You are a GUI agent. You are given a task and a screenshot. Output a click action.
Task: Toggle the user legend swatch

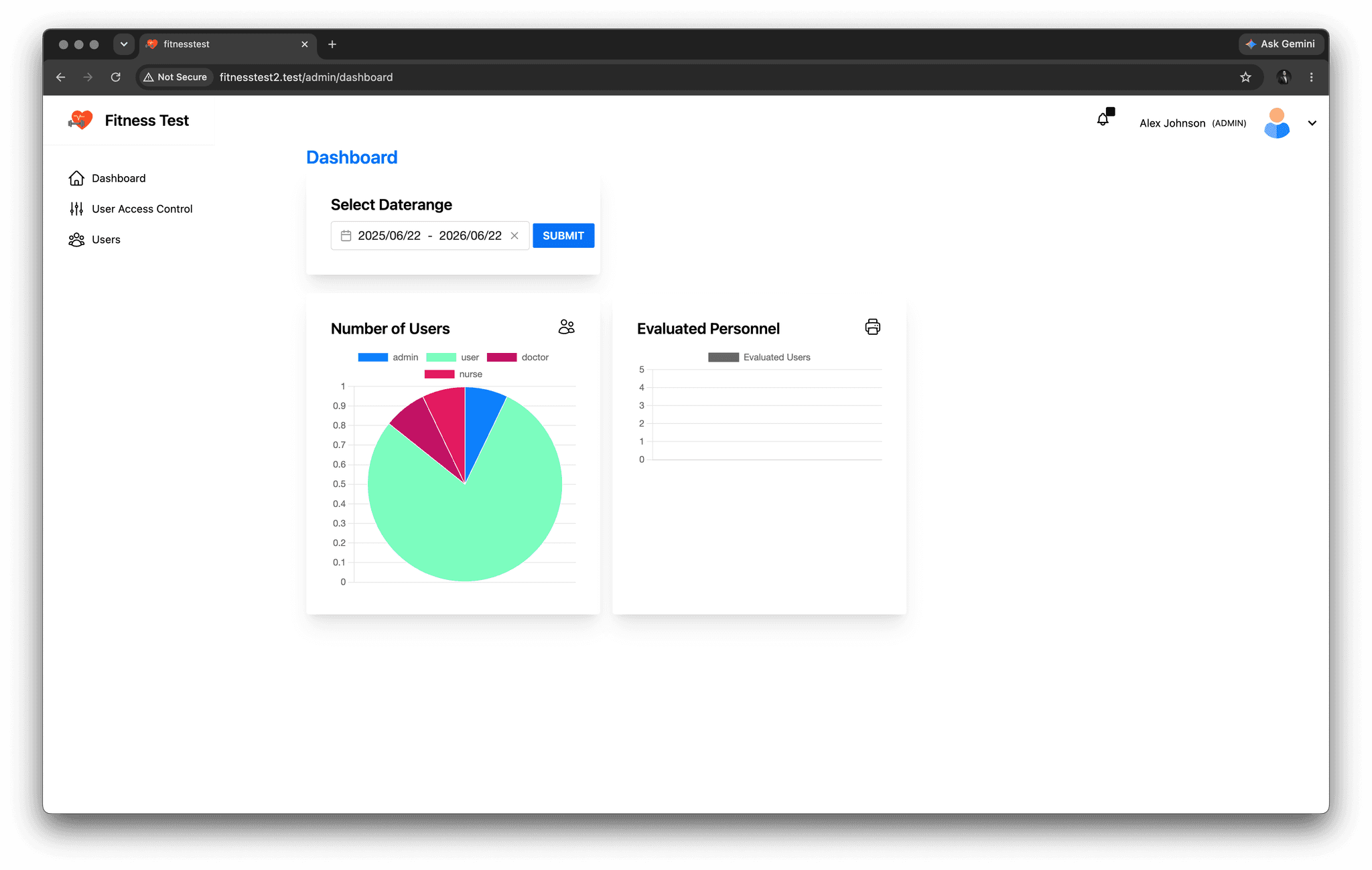[x=441, y=358]
